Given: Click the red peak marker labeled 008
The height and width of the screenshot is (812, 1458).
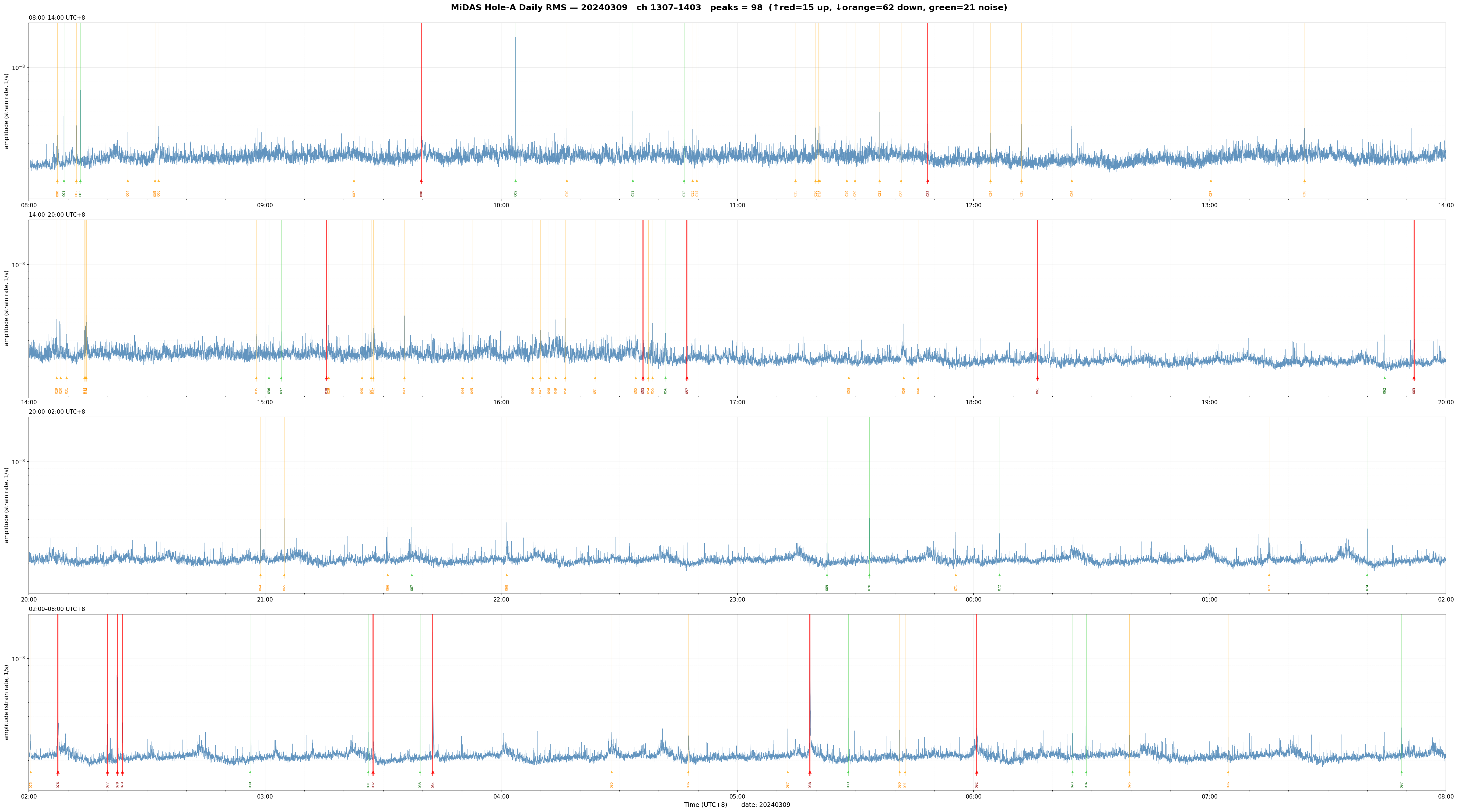Looking at the screenshot, I should [x=421, y=181].
